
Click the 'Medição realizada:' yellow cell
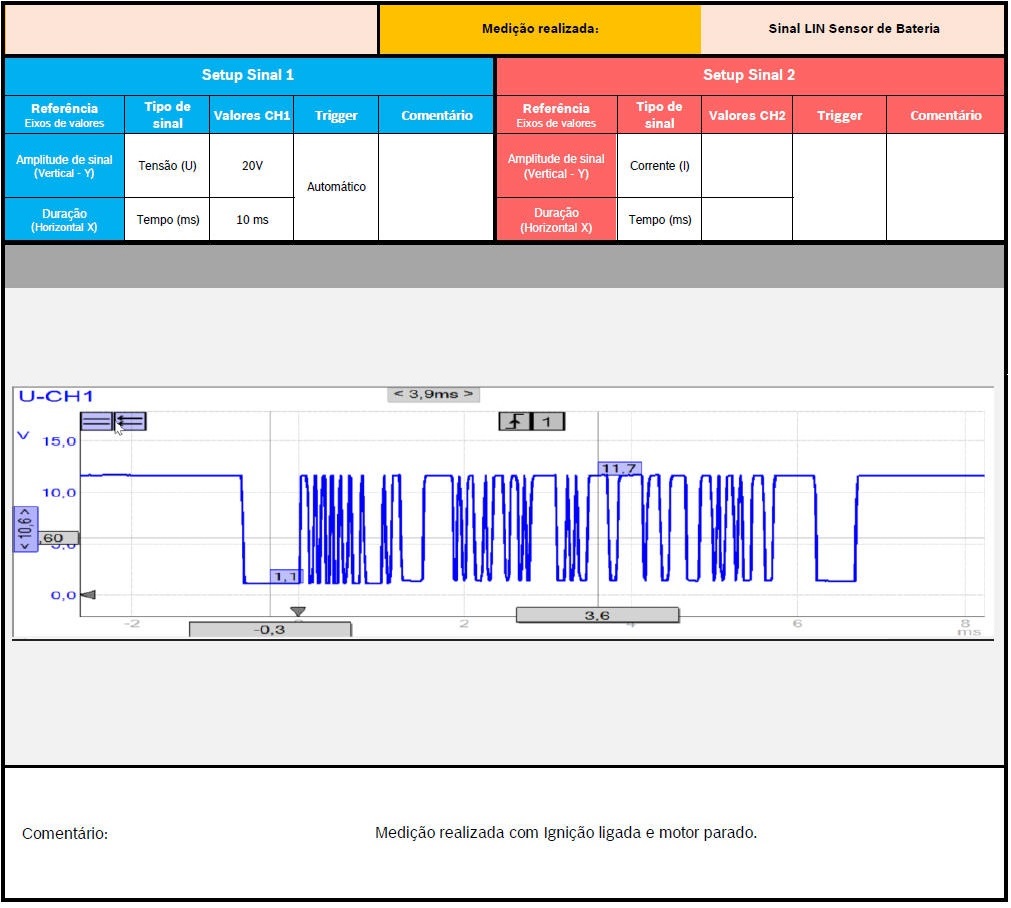point(540,29)
